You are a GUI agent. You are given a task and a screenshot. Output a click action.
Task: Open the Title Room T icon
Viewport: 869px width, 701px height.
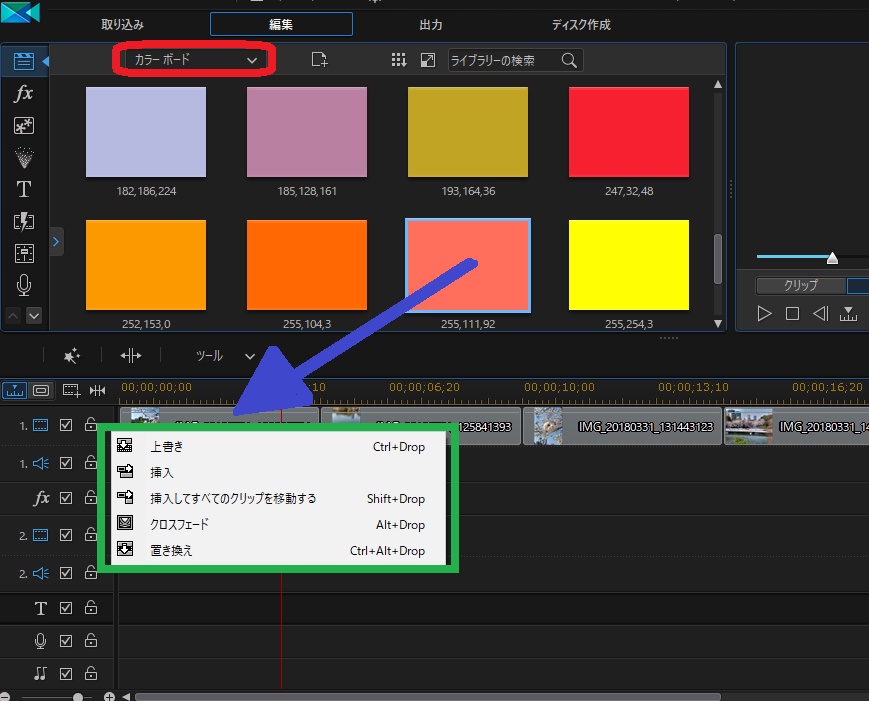pos(24,189)
